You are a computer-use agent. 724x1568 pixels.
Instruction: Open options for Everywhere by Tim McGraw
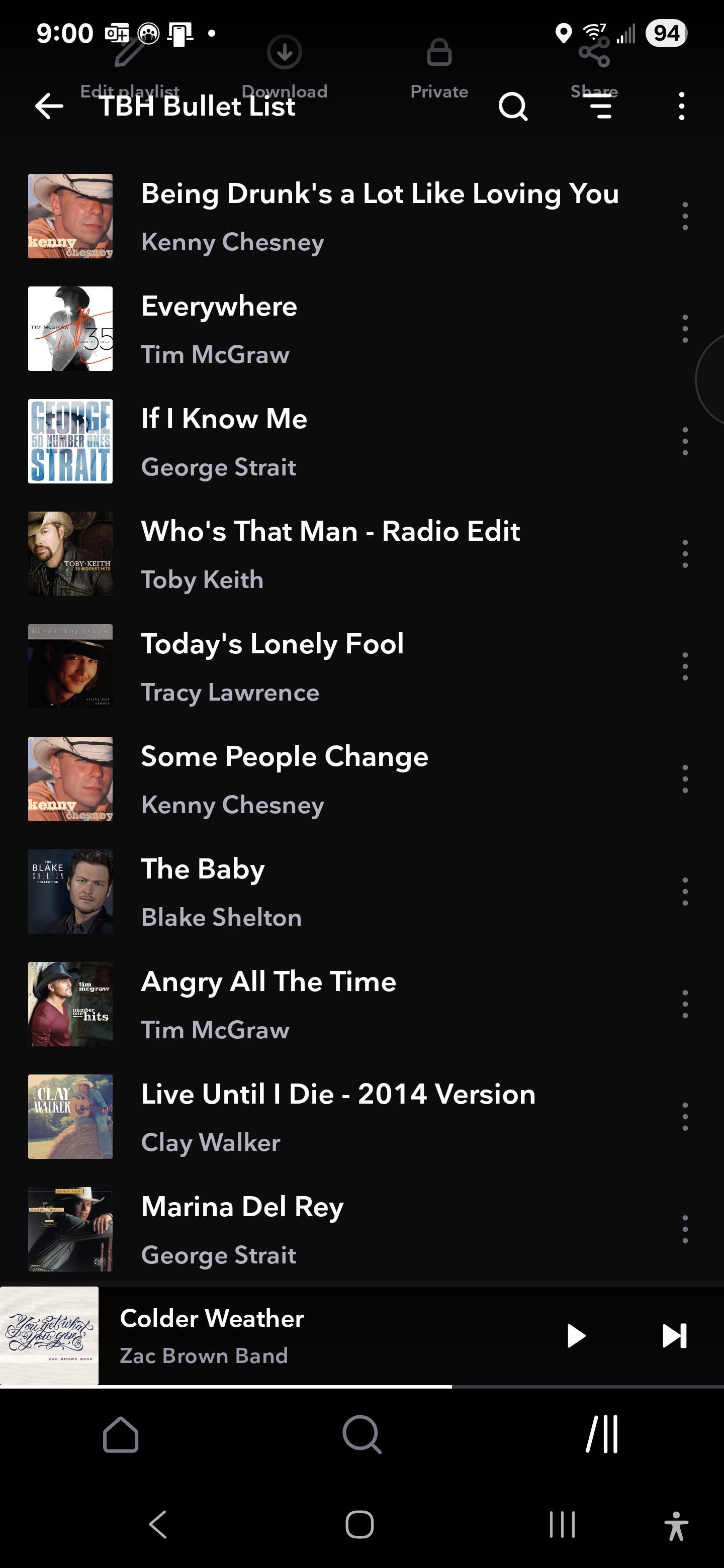pos(685,329)
